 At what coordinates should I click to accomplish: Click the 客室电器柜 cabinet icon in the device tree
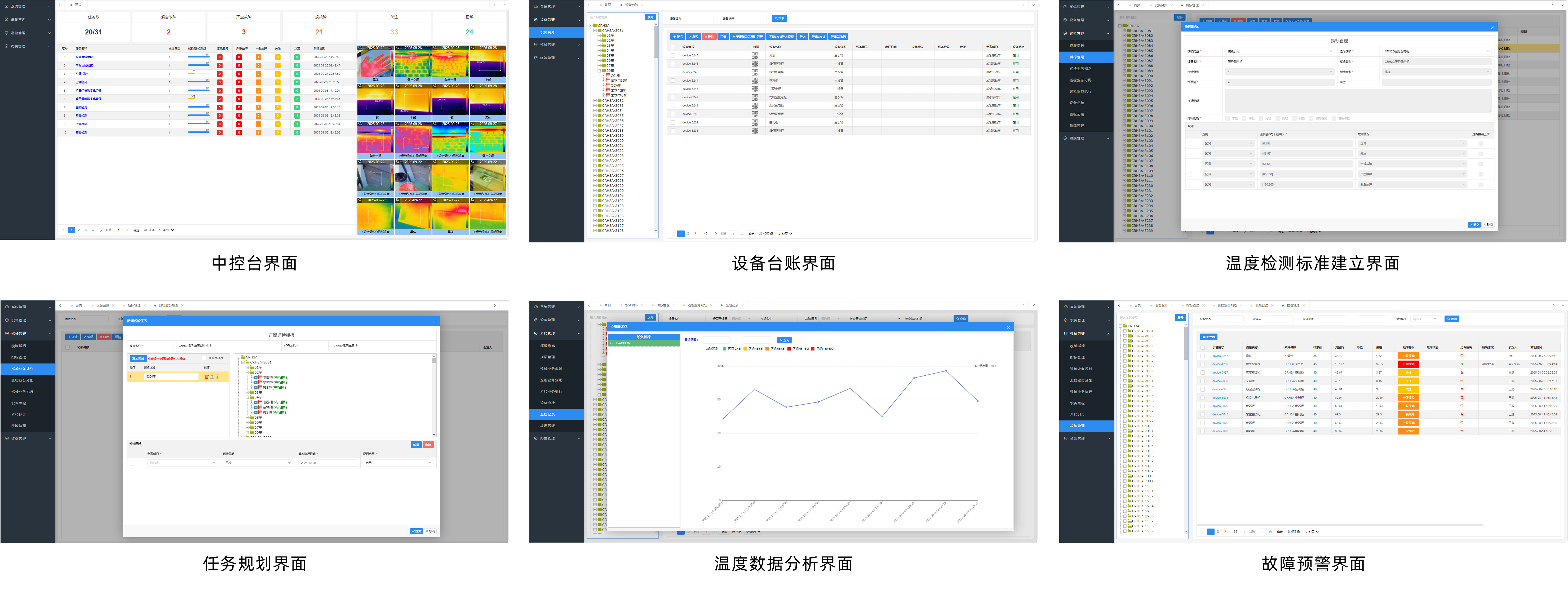click(x=608, y=80)
